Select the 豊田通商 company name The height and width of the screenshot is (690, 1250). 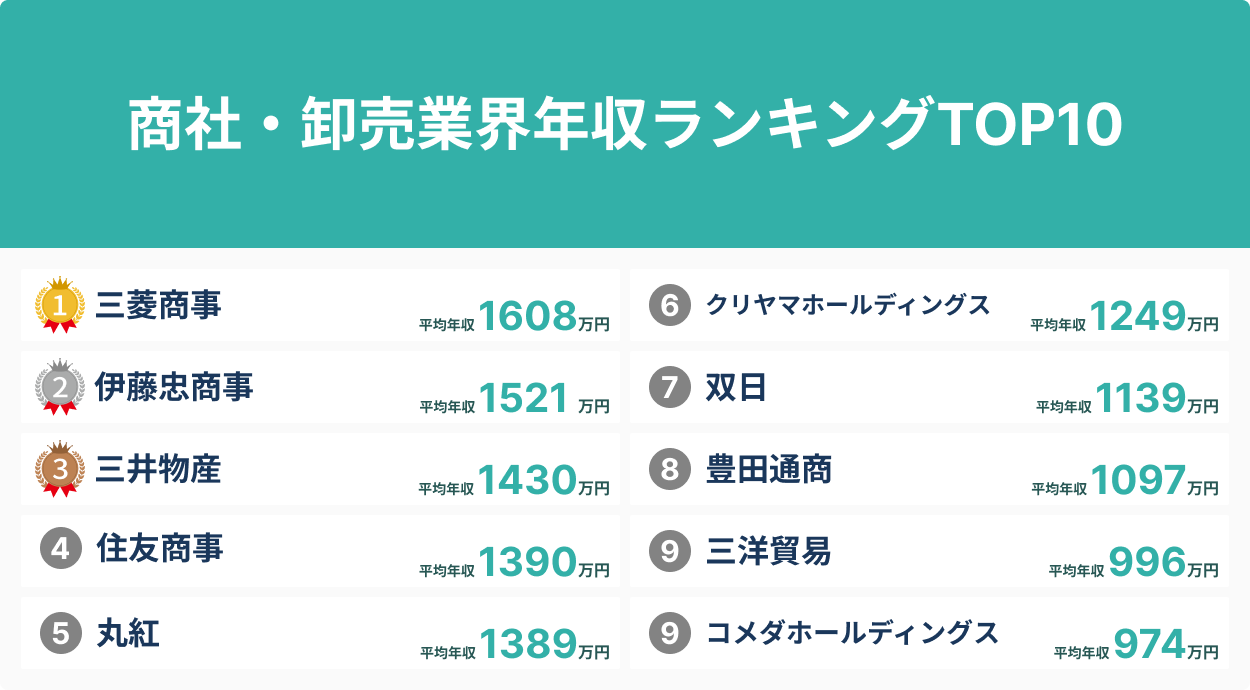[768, 469]
